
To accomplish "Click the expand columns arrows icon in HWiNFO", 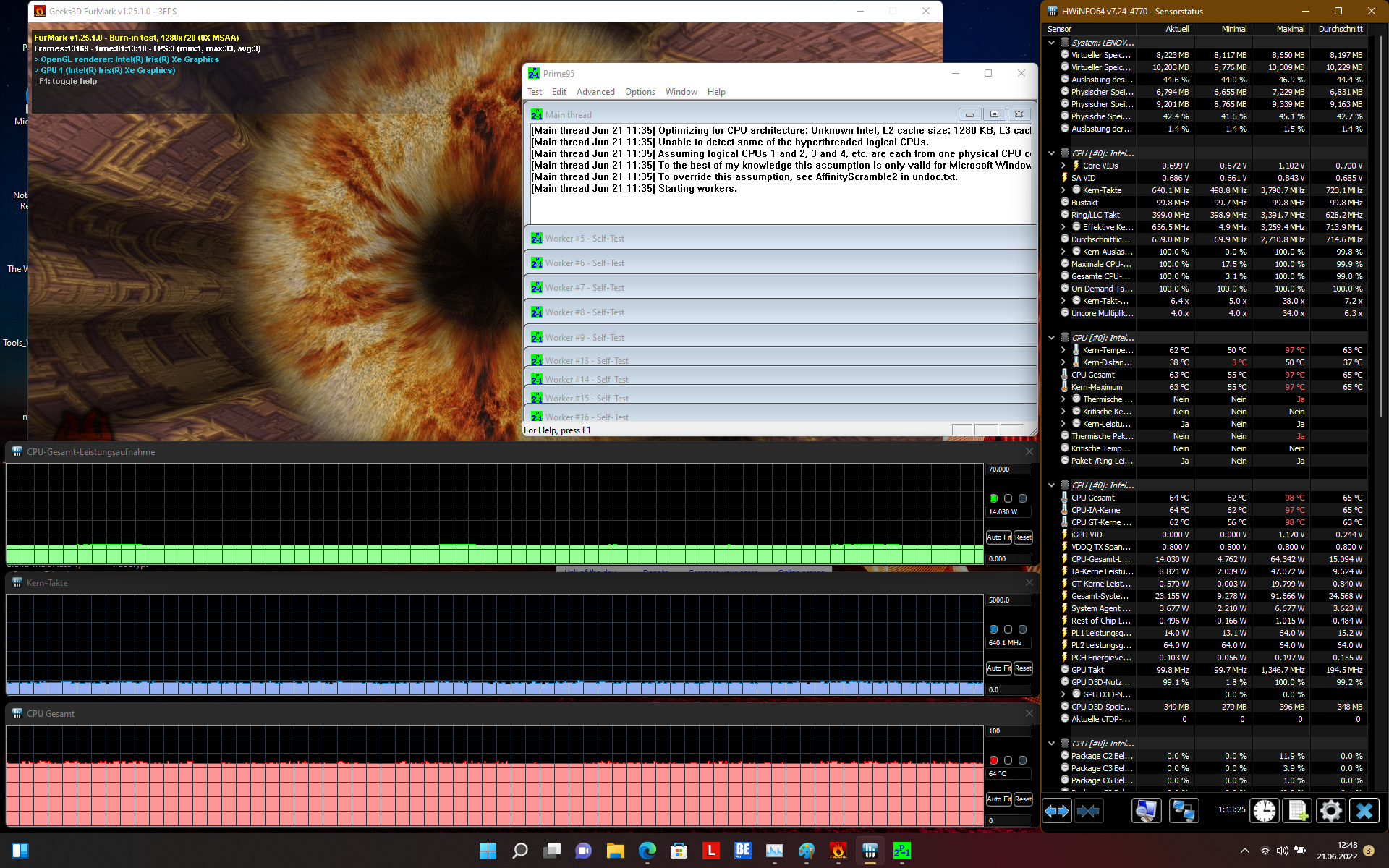I will pos(1057,811).
